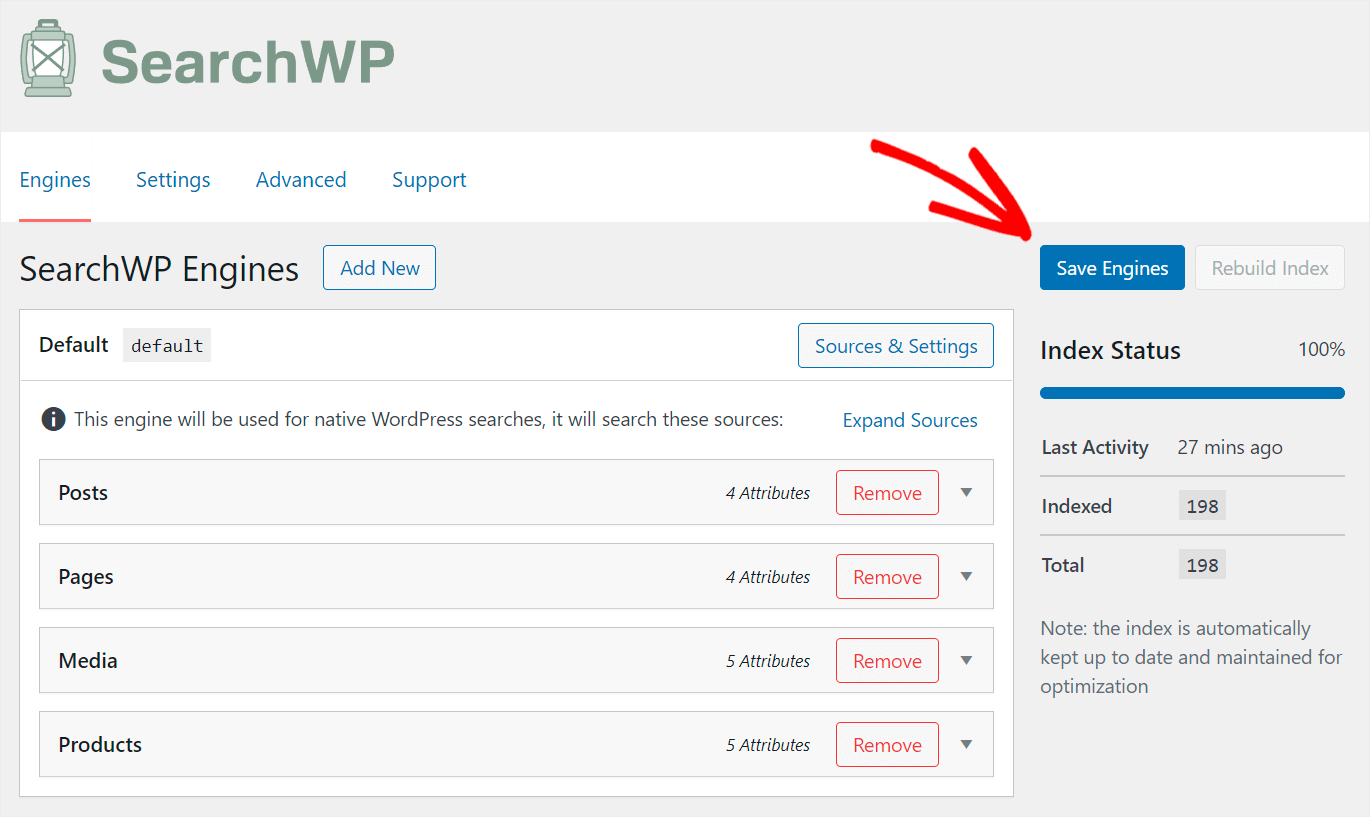Click the Add New engine button

point(379,268)
